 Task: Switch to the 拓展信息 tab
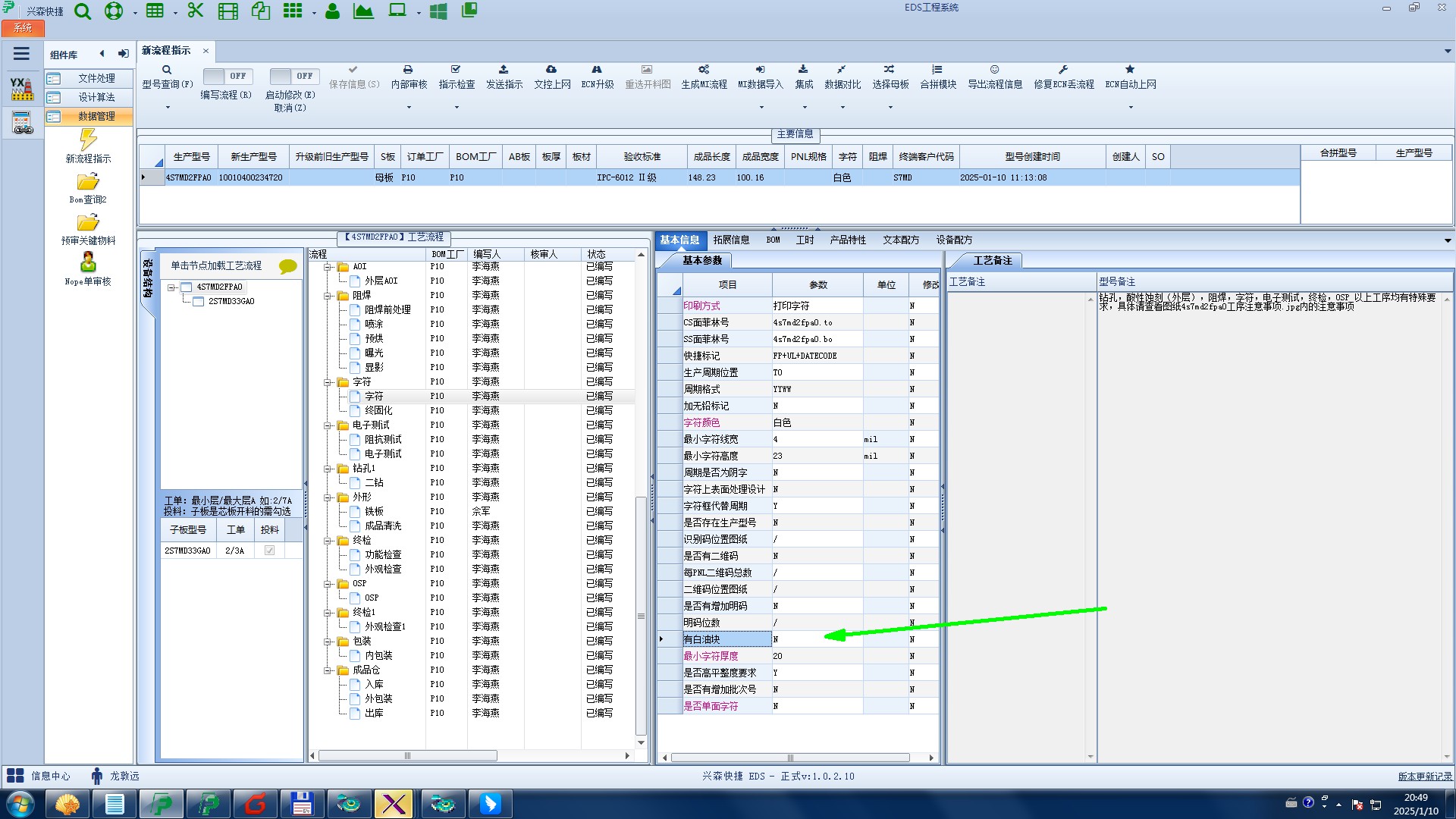730,240
